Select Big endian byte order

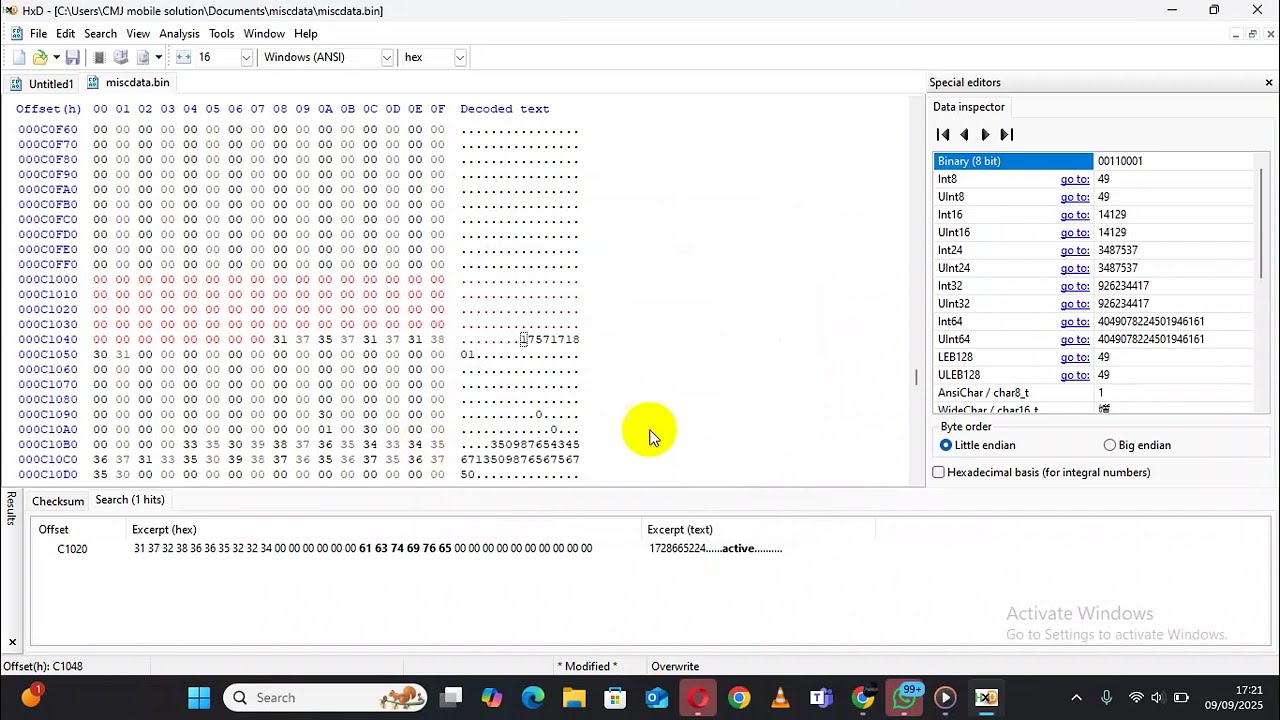click(1137, 445)
